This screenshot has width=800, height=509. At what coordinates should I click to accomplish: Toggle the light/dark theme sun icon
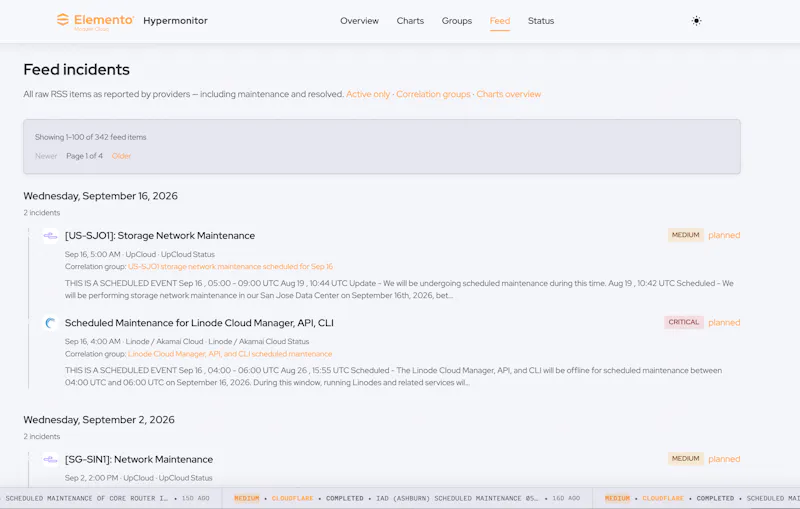point(696,21)
